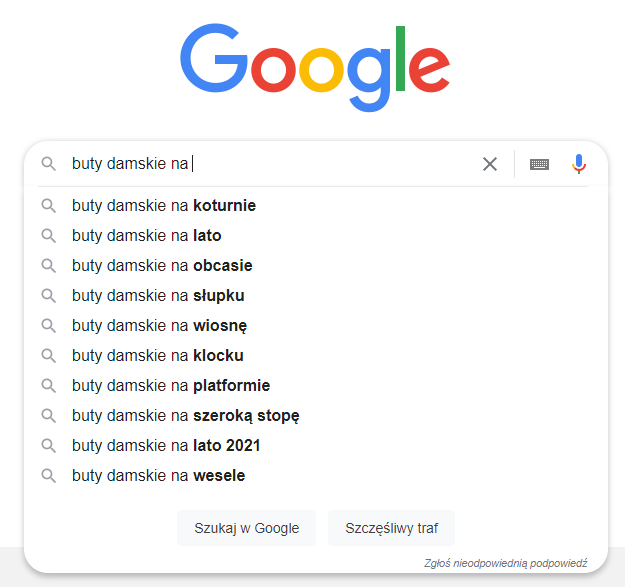Choose suggestion "buty damskie na klocku"
625x587 pixels.
click(158, 356)
